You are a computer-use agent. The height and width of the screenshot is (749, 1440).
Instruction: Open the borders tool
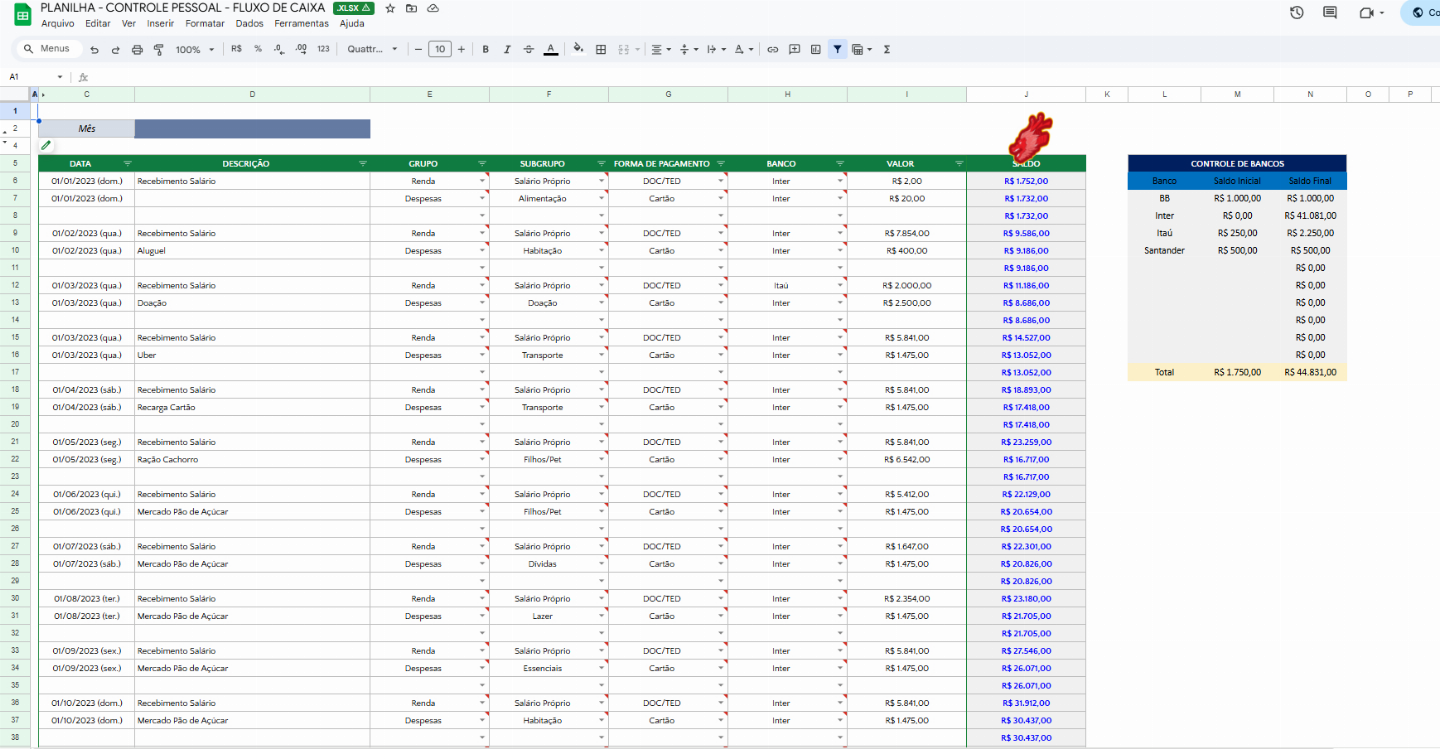pos(601,49)
